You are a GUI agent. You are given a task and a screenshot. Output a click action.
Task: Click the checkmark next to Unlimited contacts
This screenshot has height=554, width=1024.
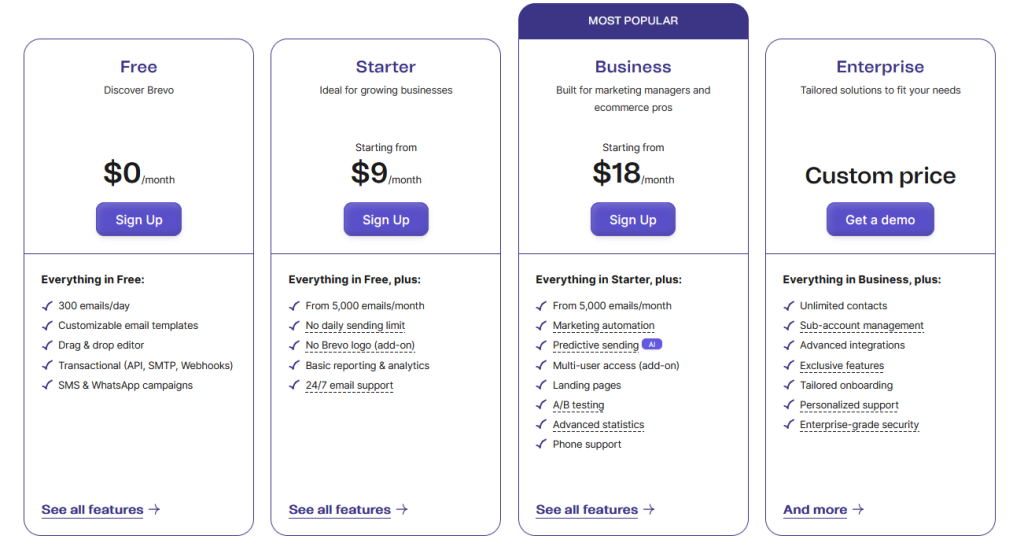coord(788,306)
